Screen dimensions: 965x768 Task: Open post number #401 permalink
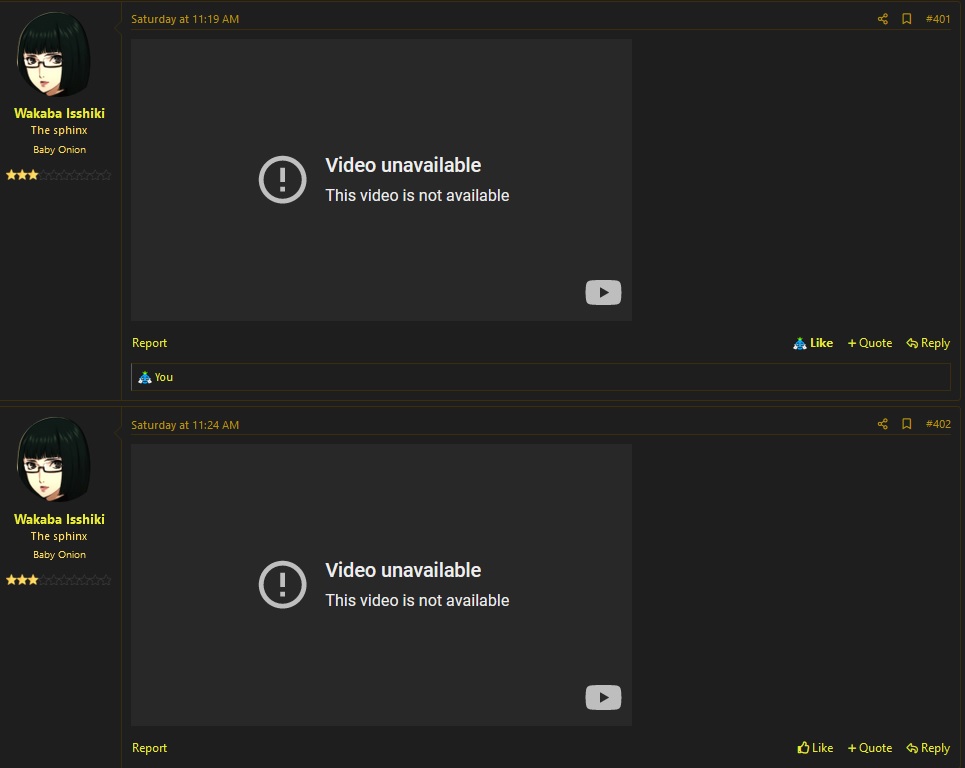pos(938,19)
